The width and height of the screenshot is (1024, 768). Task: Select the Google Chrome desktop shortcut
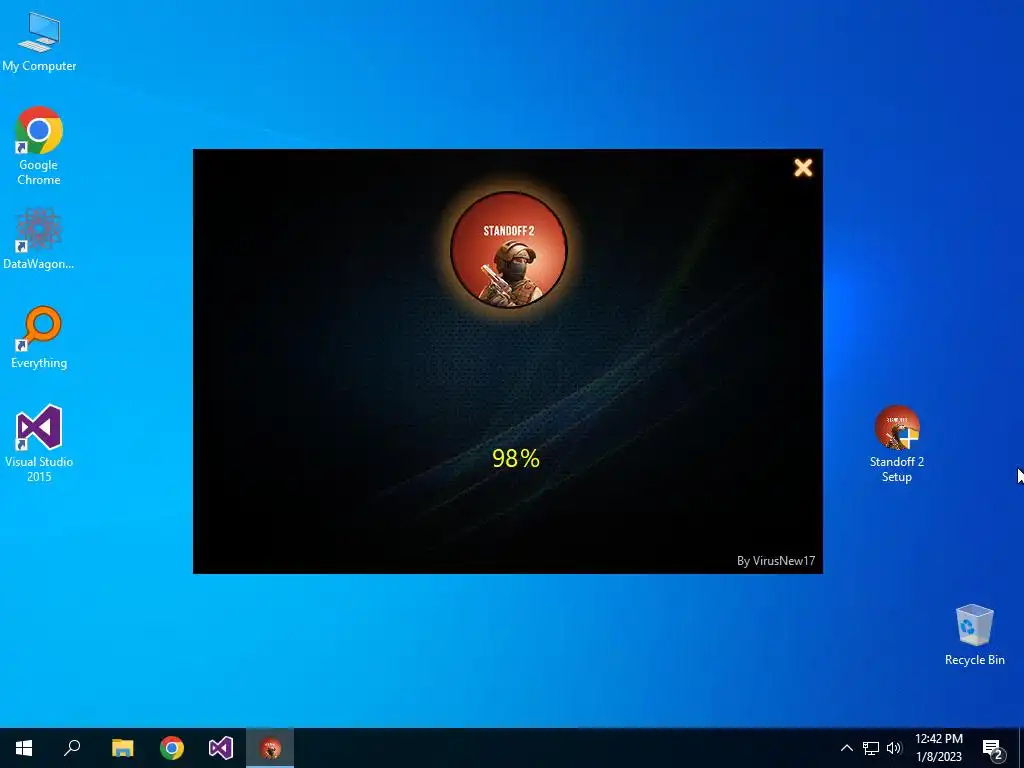click(x=39, y=145)
